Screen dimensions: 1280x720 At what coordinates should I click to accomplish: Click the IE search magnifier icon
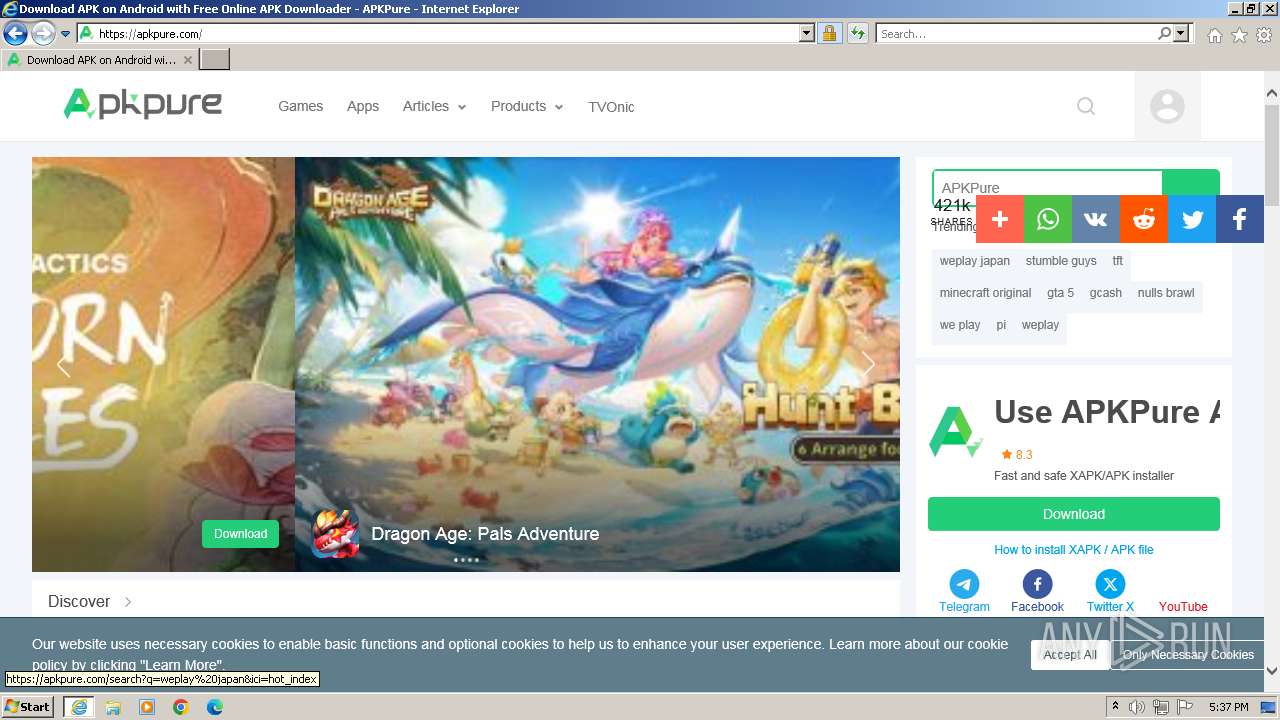[x=1164, y=34]
